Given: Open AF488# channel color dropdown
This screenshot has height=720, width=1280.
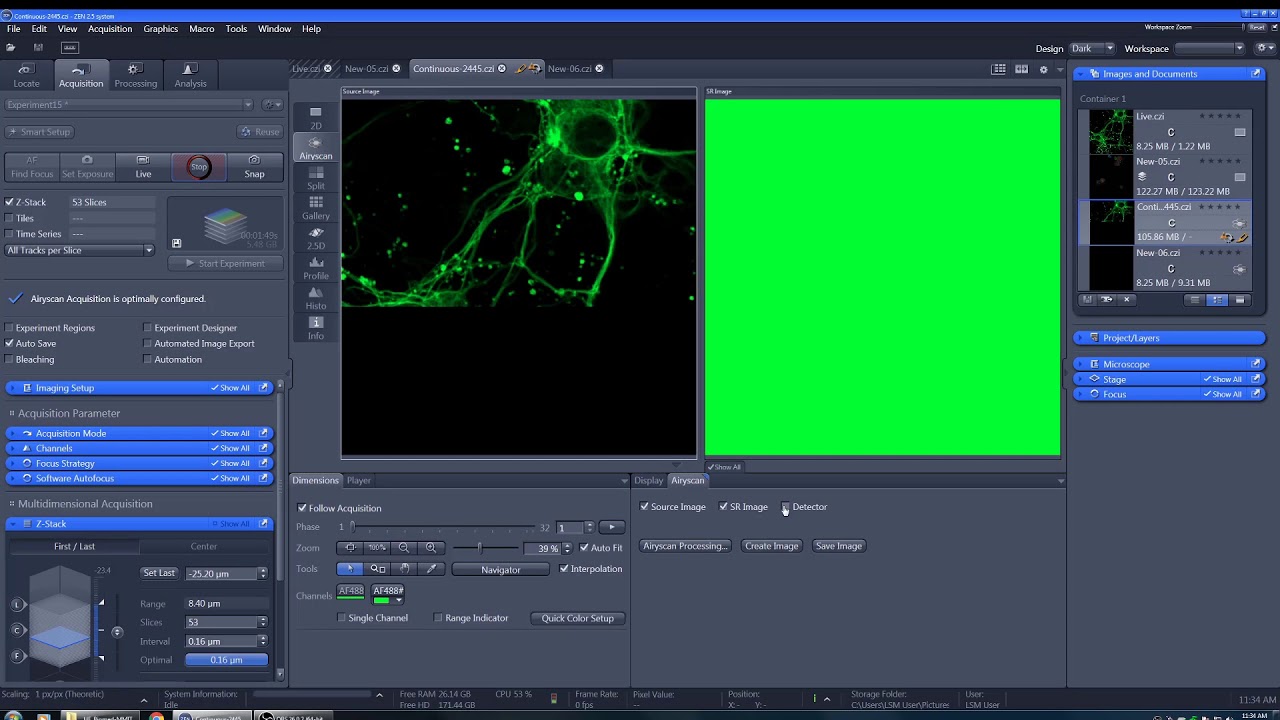Looking at the screenshot, I should click(x=399, y=600).
